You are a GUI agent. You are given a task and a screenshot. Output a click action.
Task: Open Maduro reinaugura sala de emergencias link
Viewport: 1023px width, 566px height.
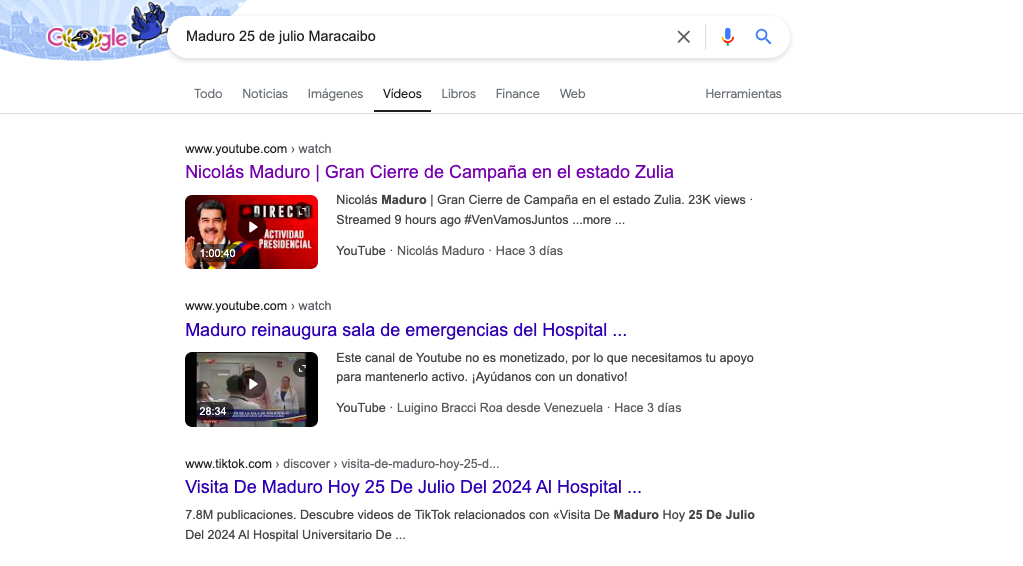pos(406,330)
